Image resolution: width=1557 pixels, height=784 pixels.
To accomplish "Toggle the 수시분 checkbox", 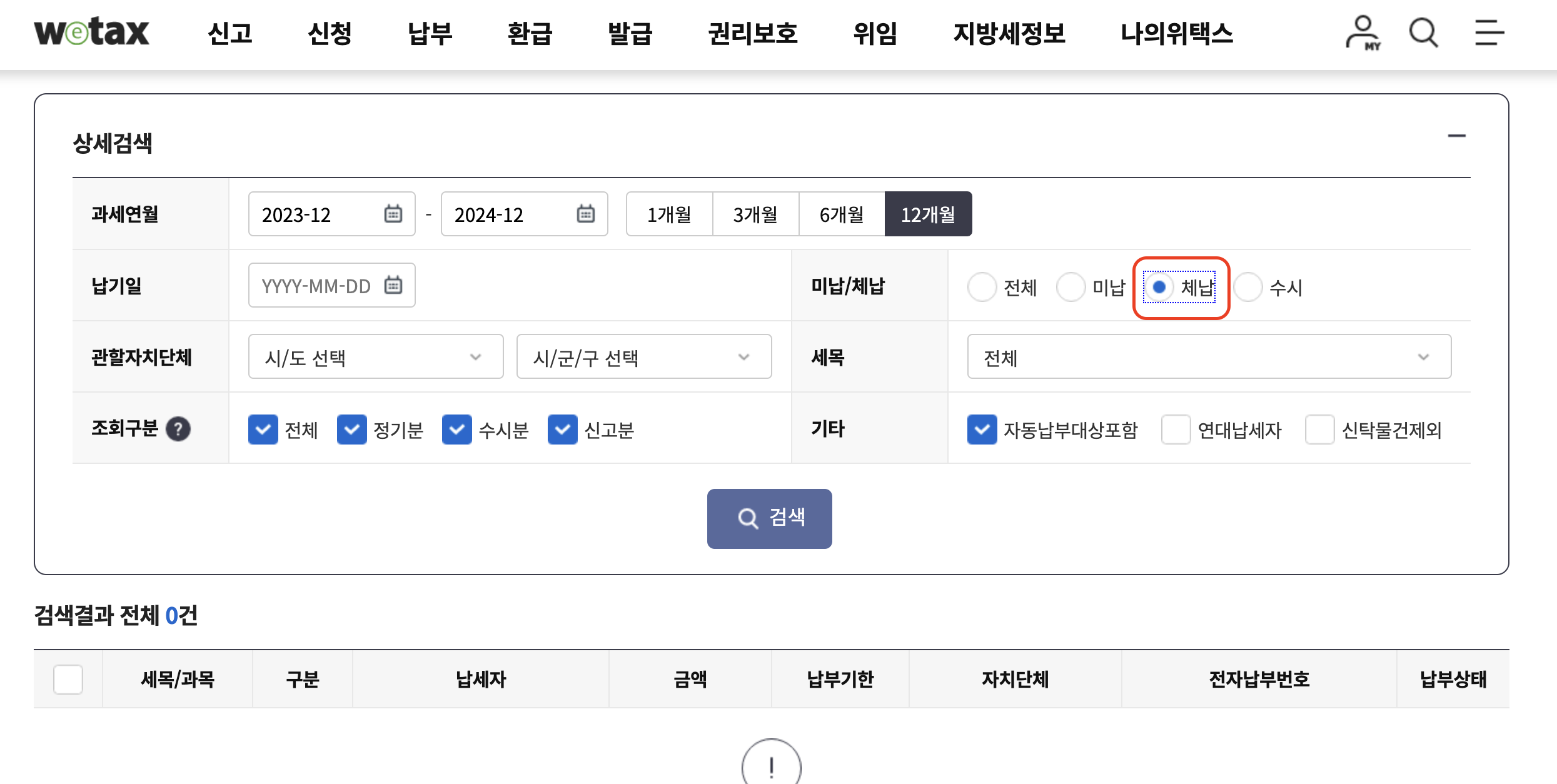I will point(457,430).
